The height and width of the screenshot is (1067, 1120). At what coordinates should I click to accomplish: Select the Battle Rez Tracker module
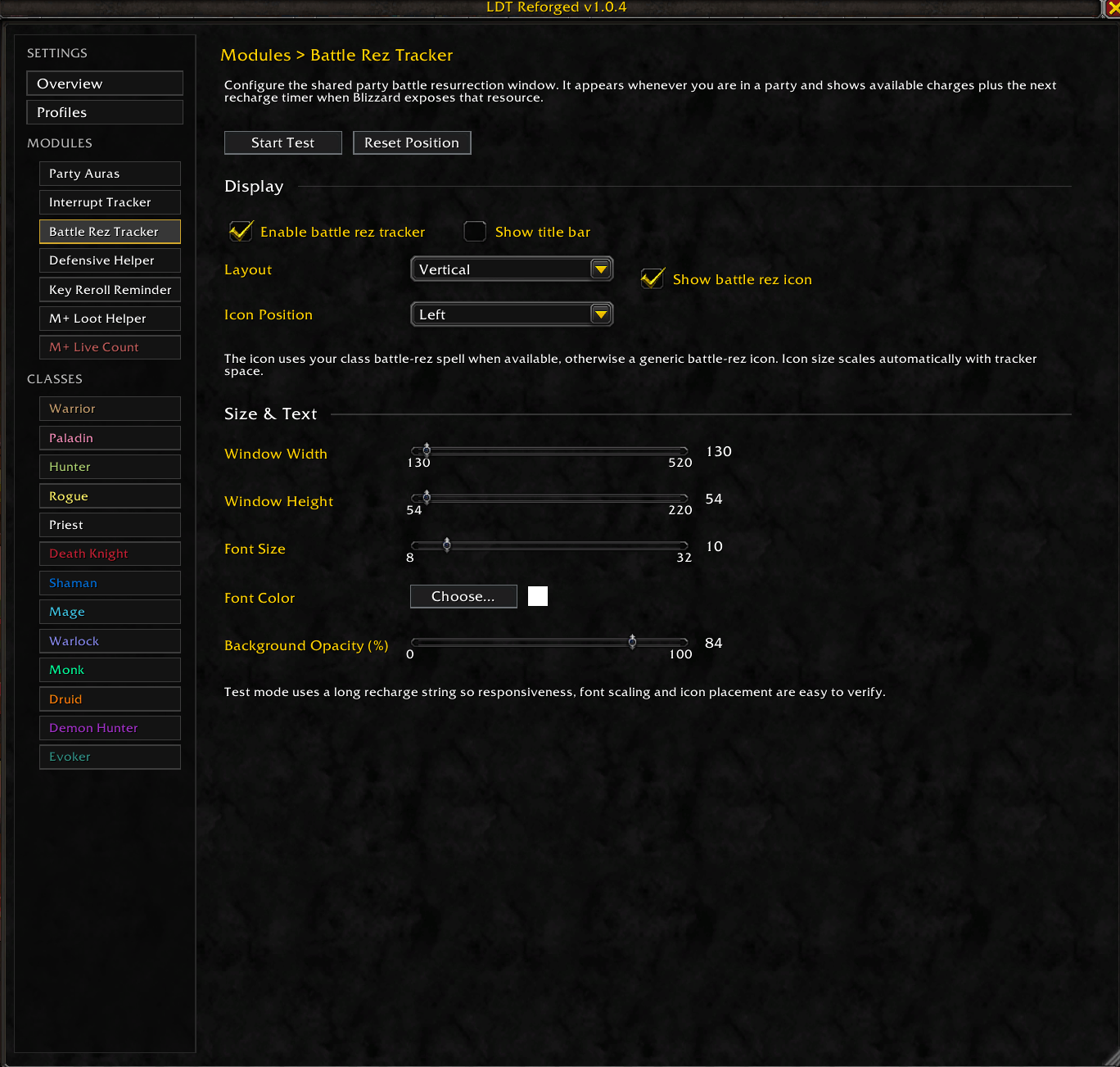110,232
